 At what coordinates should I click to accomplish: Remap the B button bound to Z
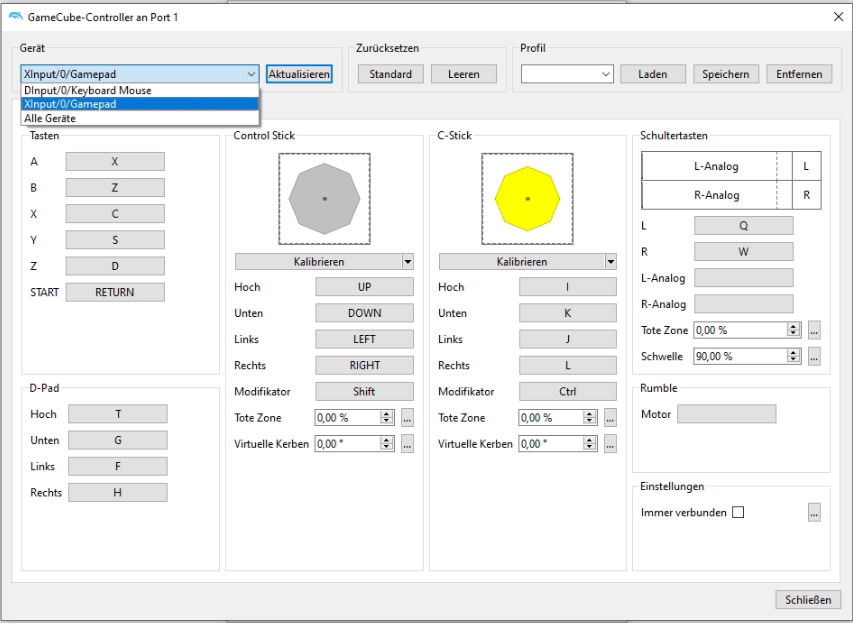[115, 188]
